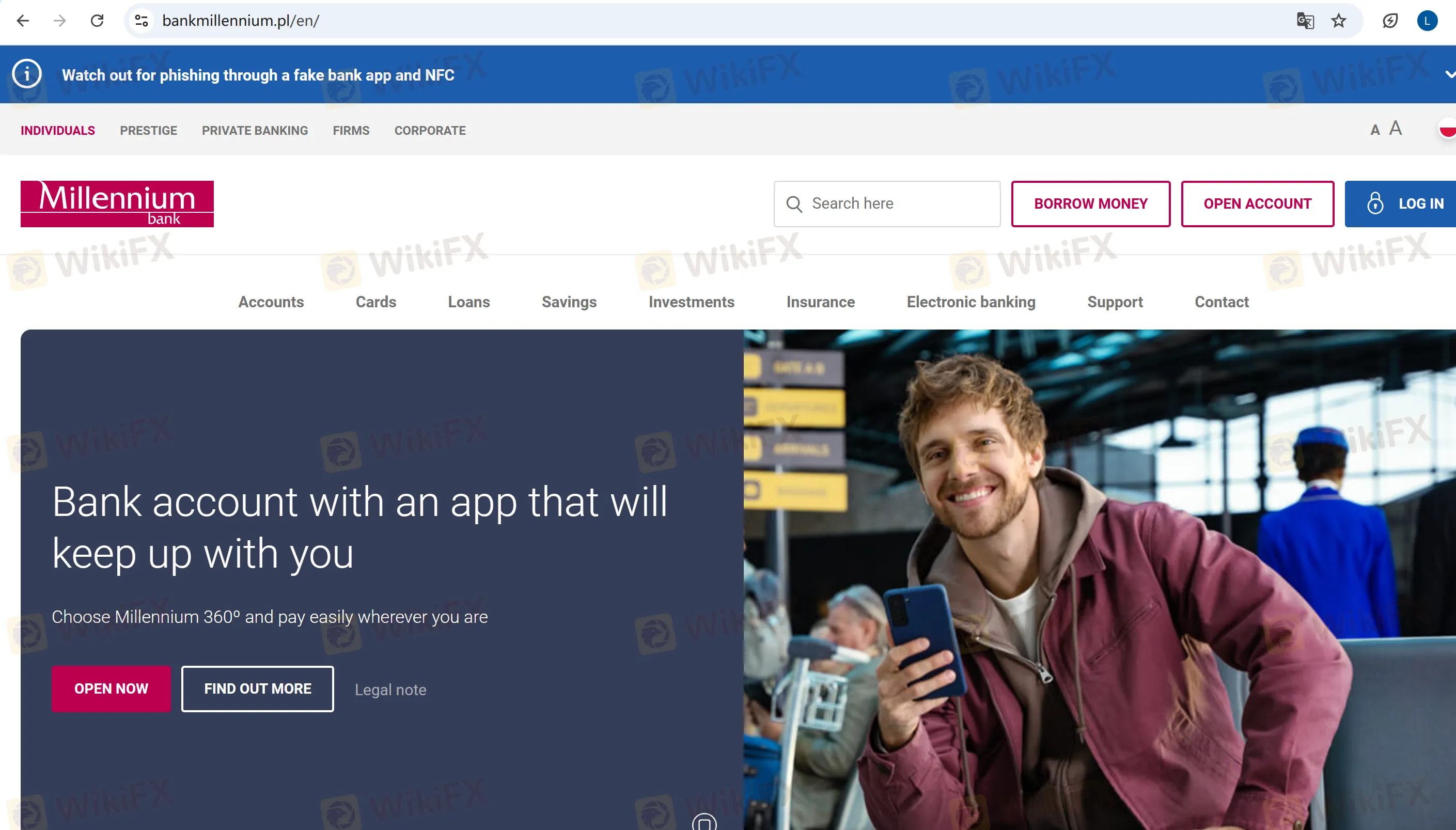Switch to the CORPORATE tab

click(x=430, y=131)
